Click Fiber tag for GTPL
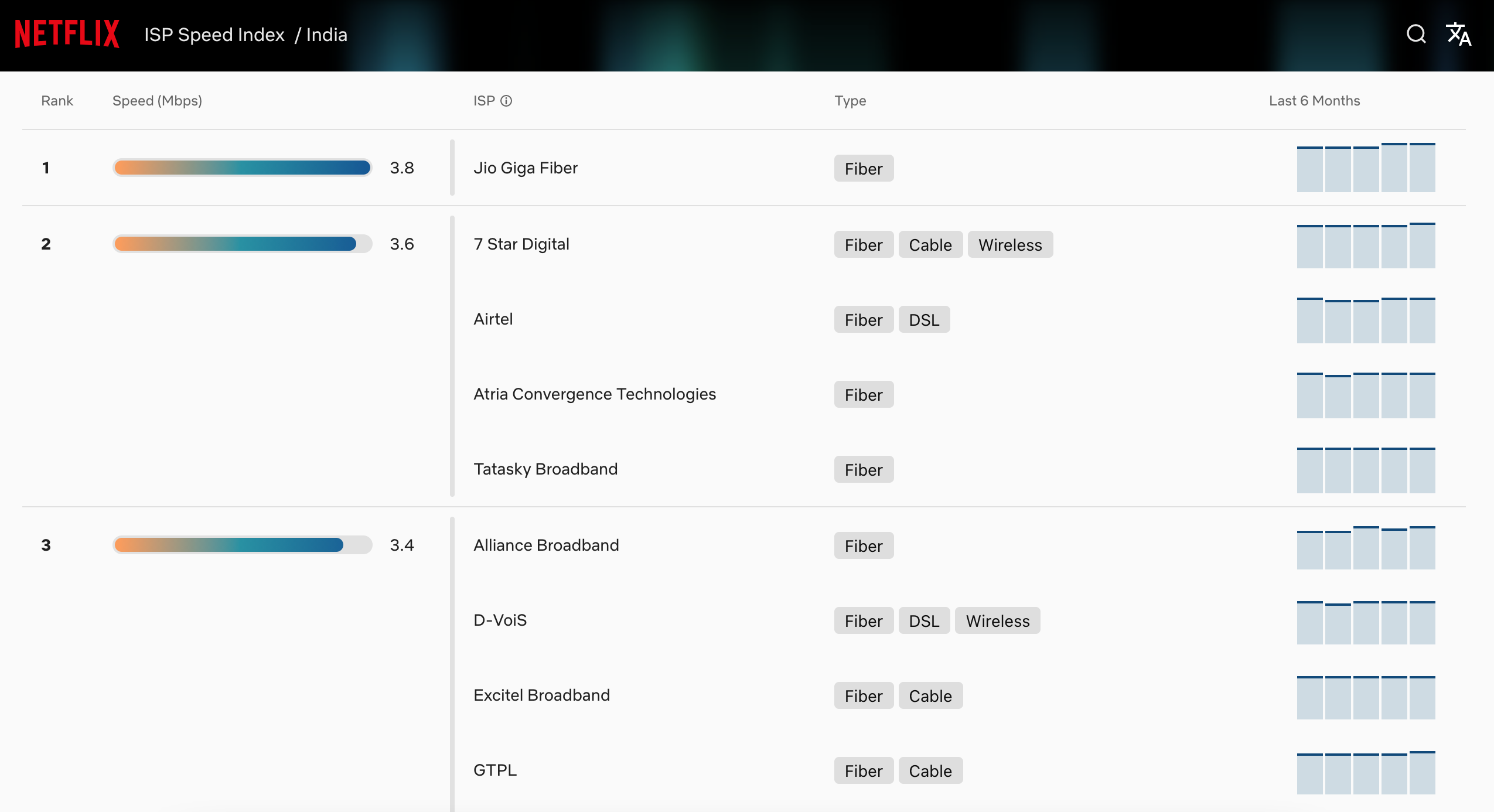Screen dimensions: 1494x812 (864, 770)
